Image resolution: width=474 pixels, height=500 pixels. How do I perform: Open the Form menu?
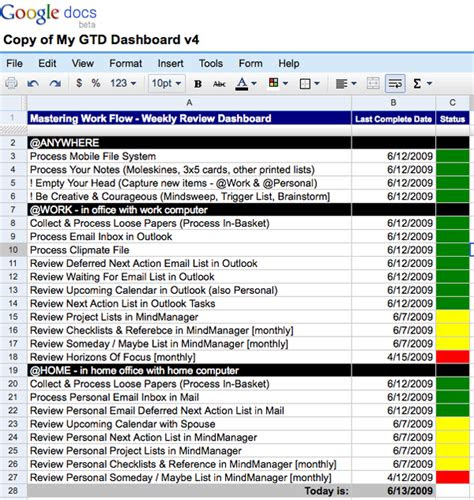point(250,63)
